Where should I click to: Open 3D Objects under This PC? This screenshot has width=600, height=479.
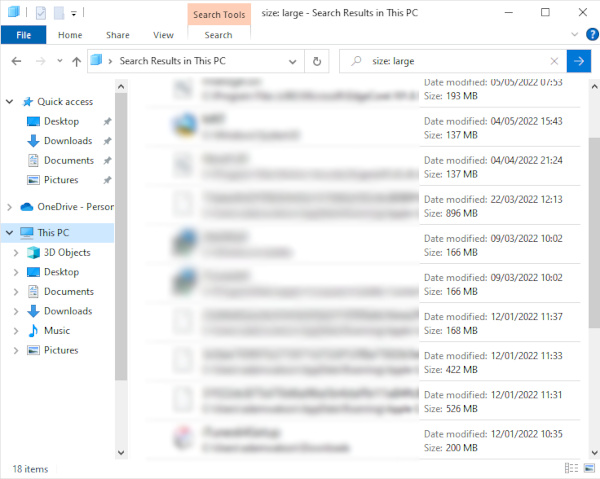click(x=67, y=253)
